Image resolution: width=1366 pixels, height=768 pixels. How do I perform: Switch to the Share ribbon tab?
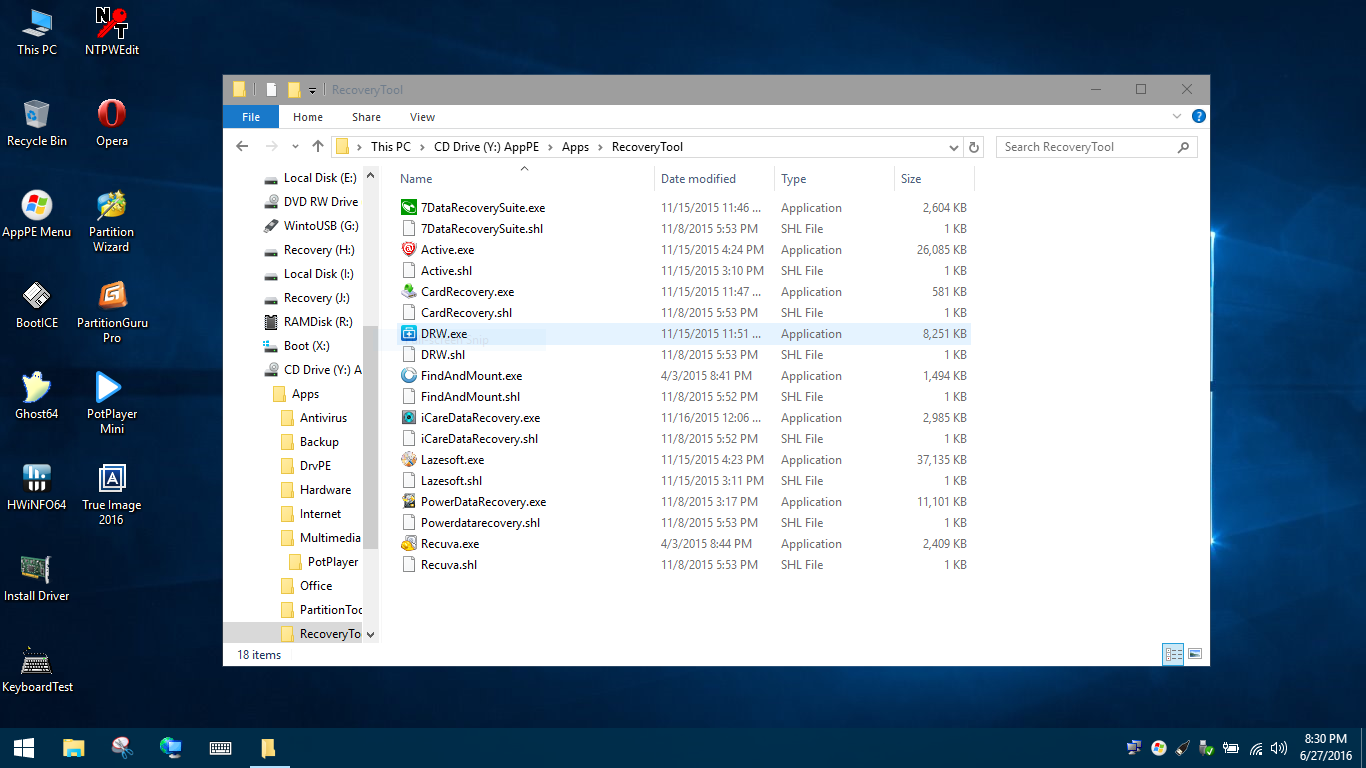click(x=366, y=117)
